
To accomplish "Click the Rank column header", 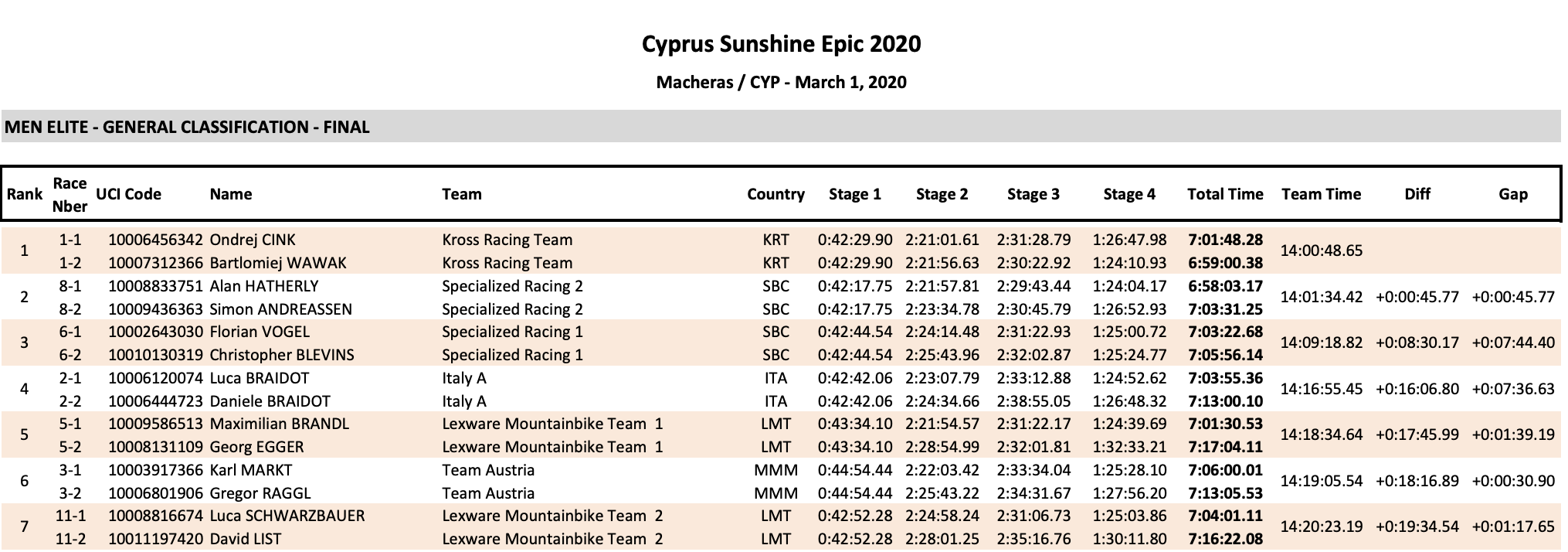I will [24, 194].
